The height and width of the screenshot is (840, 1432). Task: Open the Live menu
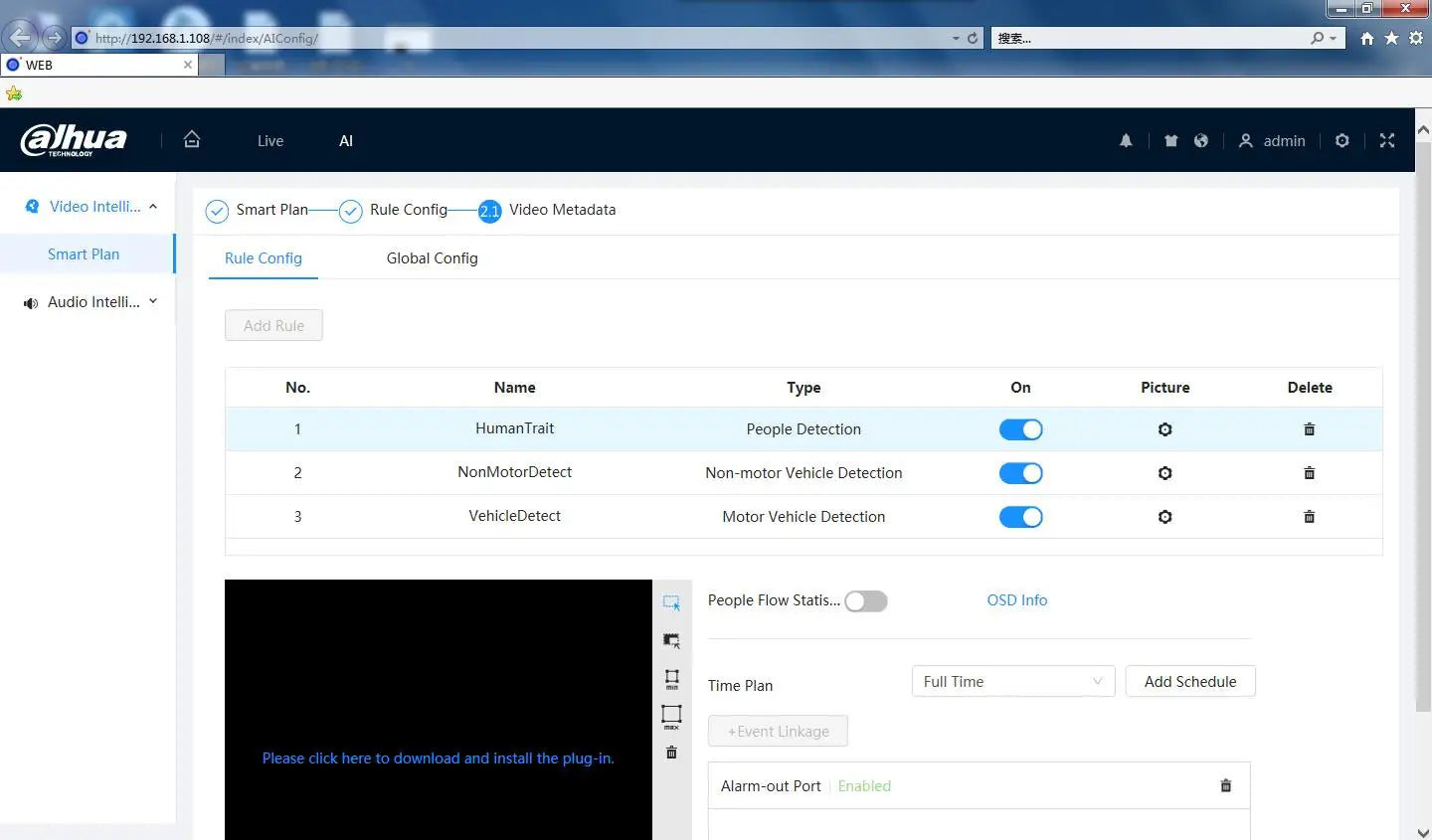tap(269, 141)
